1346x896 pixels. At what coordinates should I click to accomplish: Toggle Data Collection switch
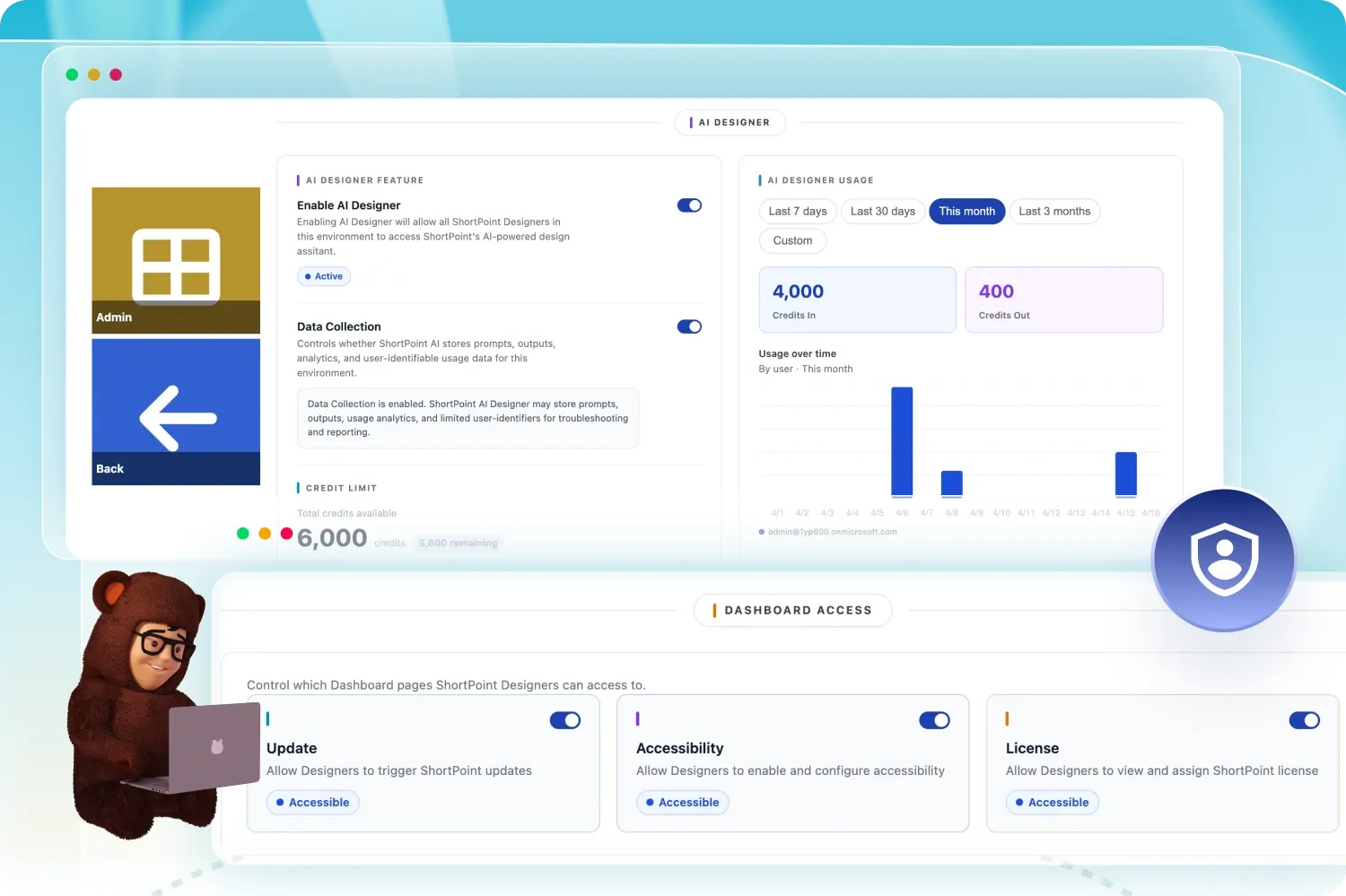click(x=689, y=326)
